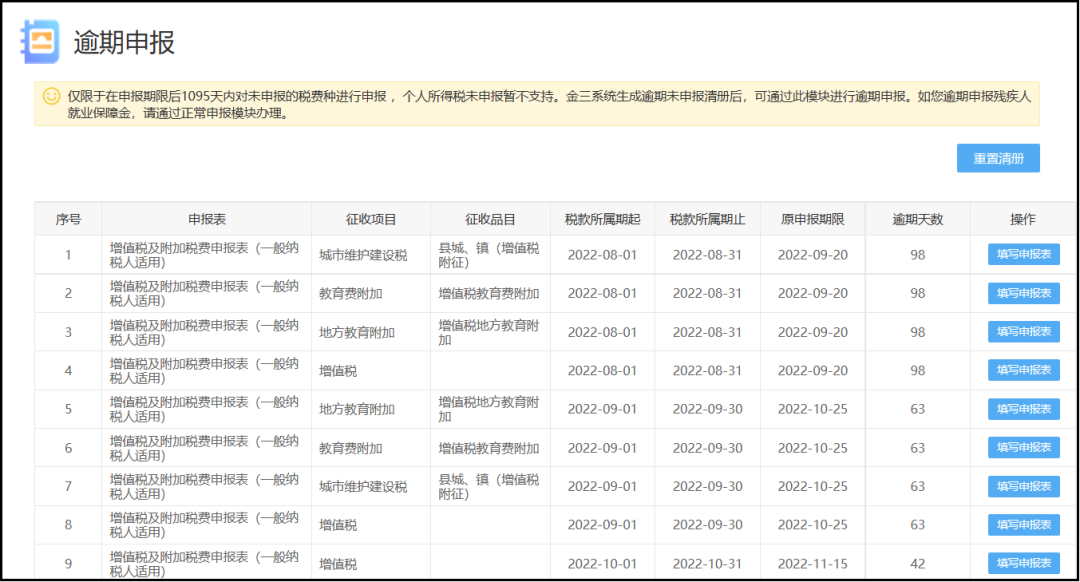1080x582 pixels.
Task: Click 增值税教育费附加 in row 6
Action: pyautogui.click(x=489, y=448)
